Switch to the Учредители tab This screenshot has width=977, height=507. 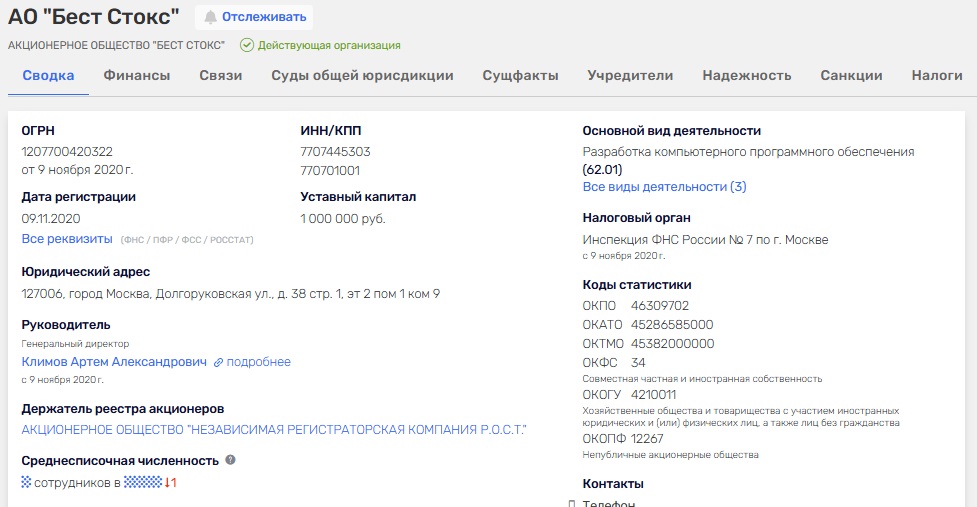tap(630, 75)
